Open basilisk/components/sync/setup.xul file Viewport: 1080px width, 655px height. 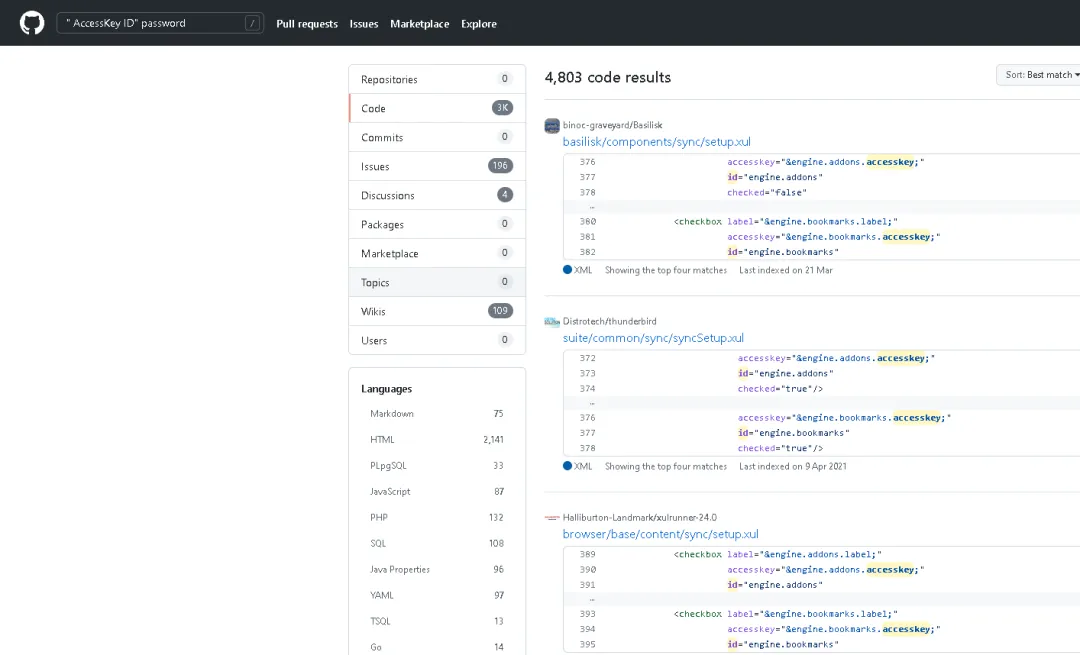click(656, 141)
